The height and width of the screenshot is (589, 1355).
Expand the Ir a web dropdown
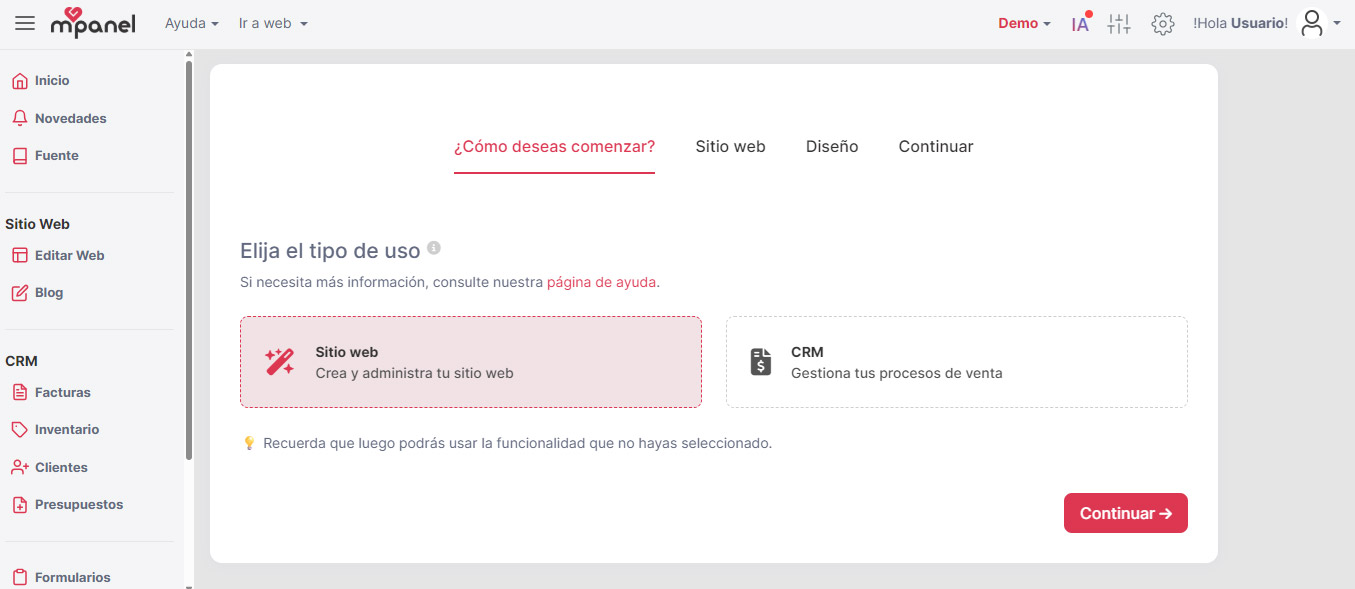(273, 23)
